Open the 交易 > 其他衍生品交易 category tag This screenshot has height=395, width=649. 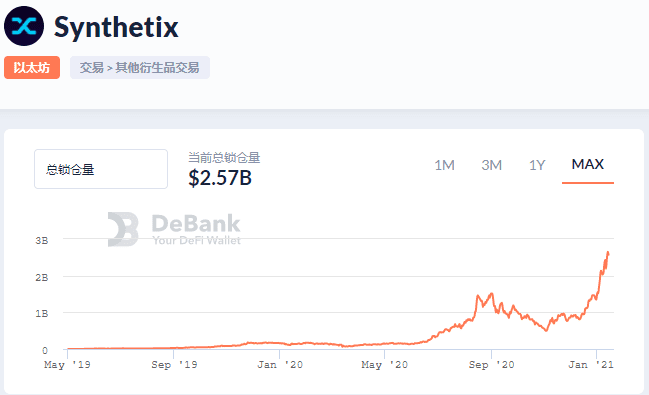point(139,67)
